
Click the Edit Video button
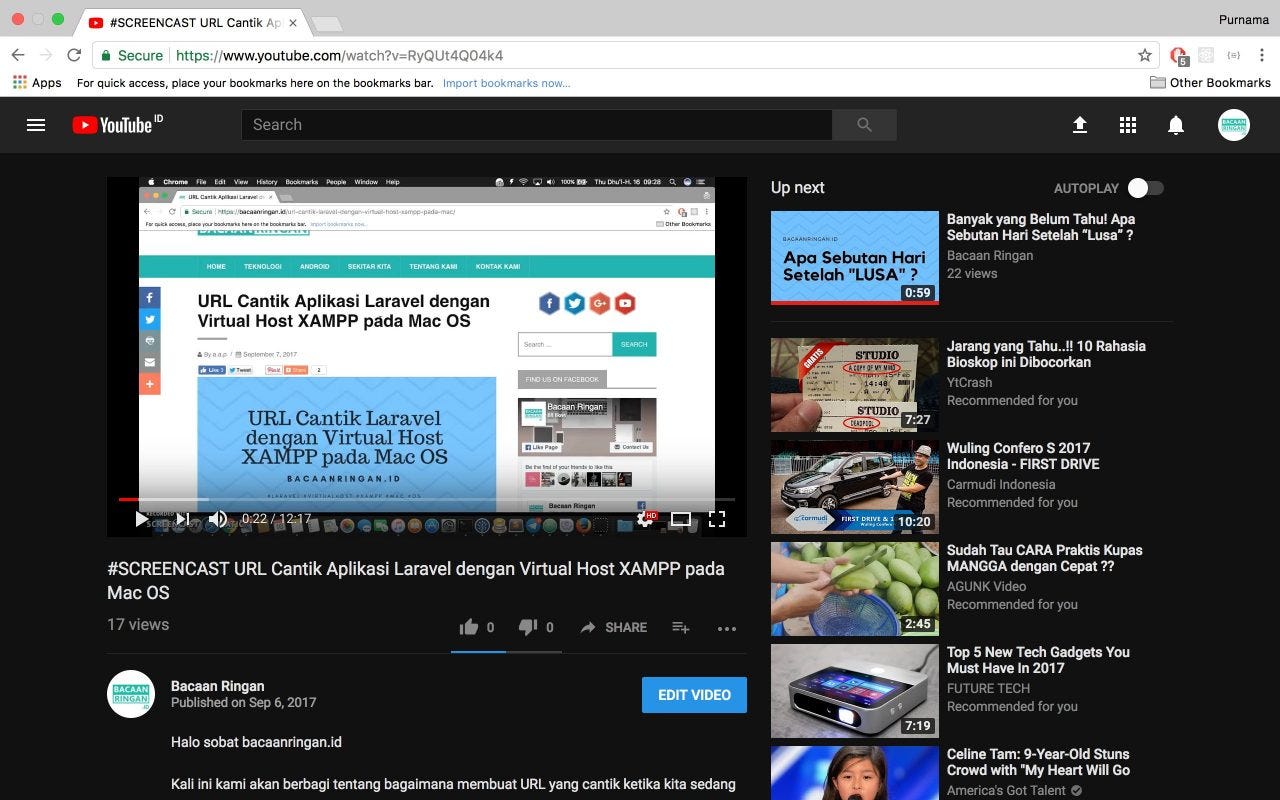point(694,695)
